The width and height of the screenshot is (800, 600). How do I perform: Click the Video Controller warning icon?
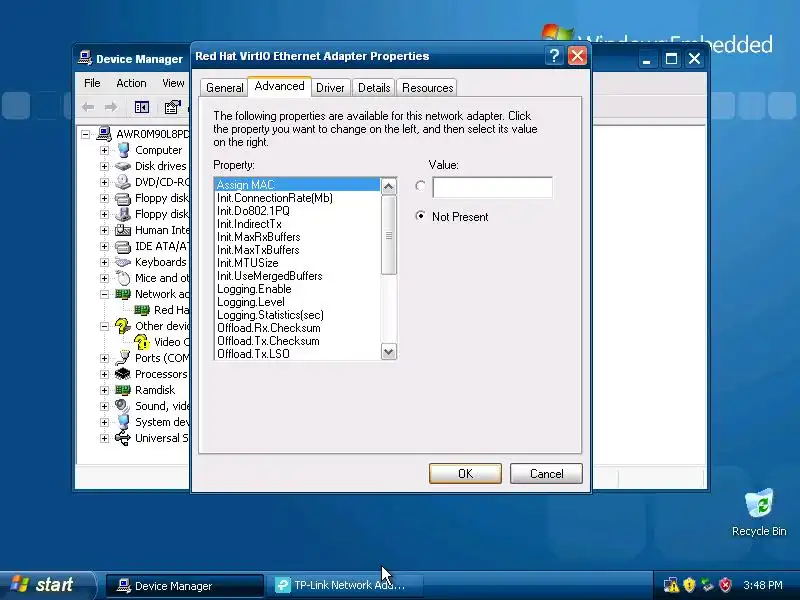coord(141,342)
